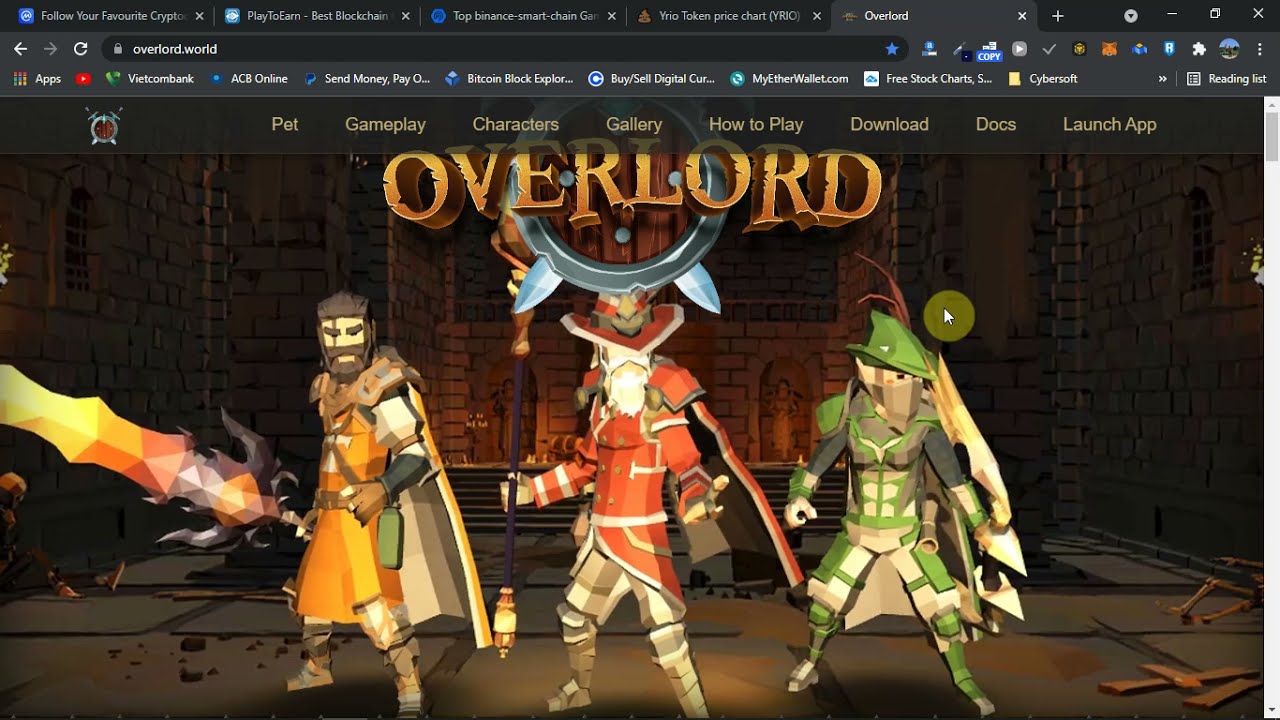Open the Gallery navigation link

(x=634, y=124)
